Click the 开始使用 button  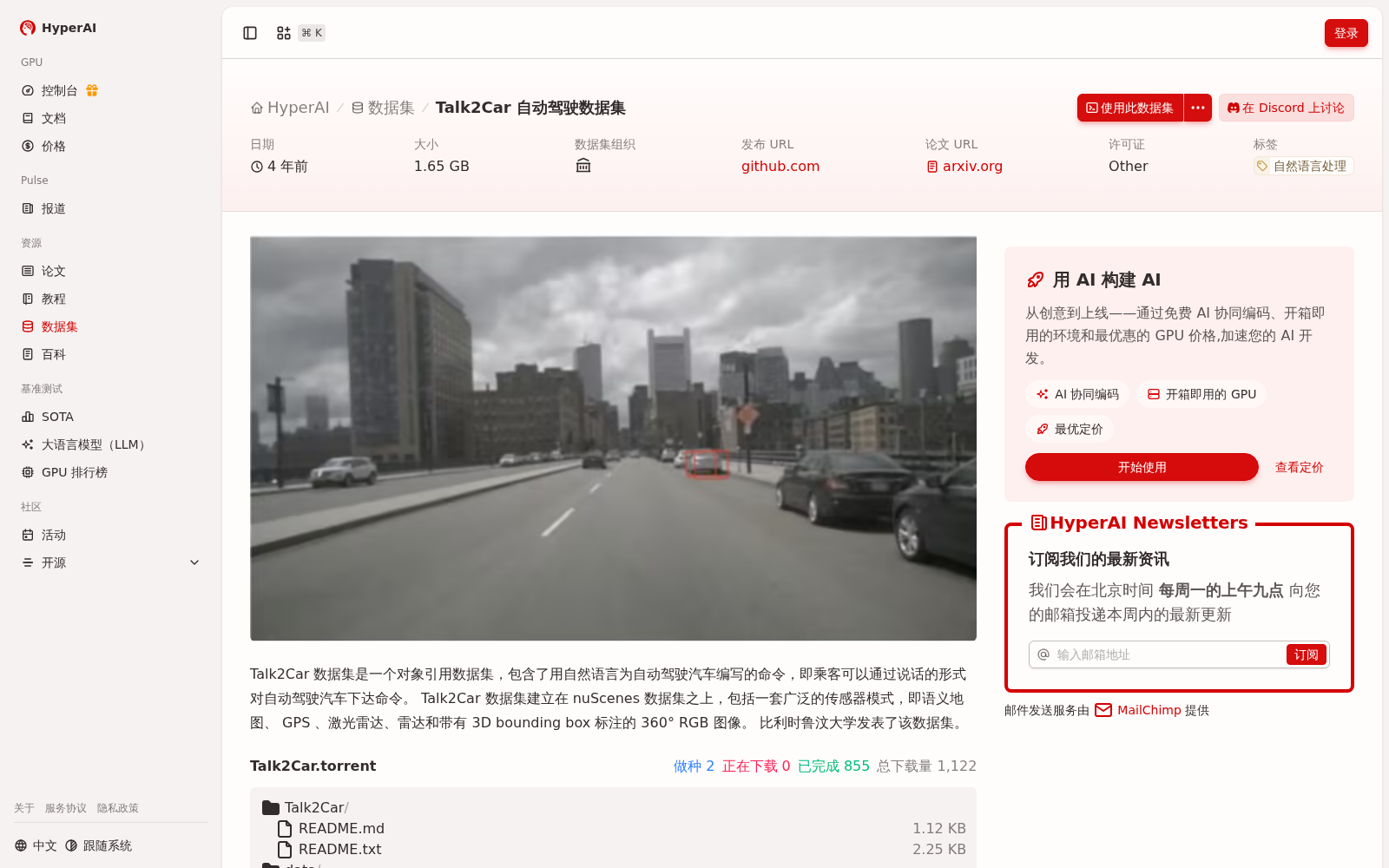pyautogui.click(x=1142, y=467)
